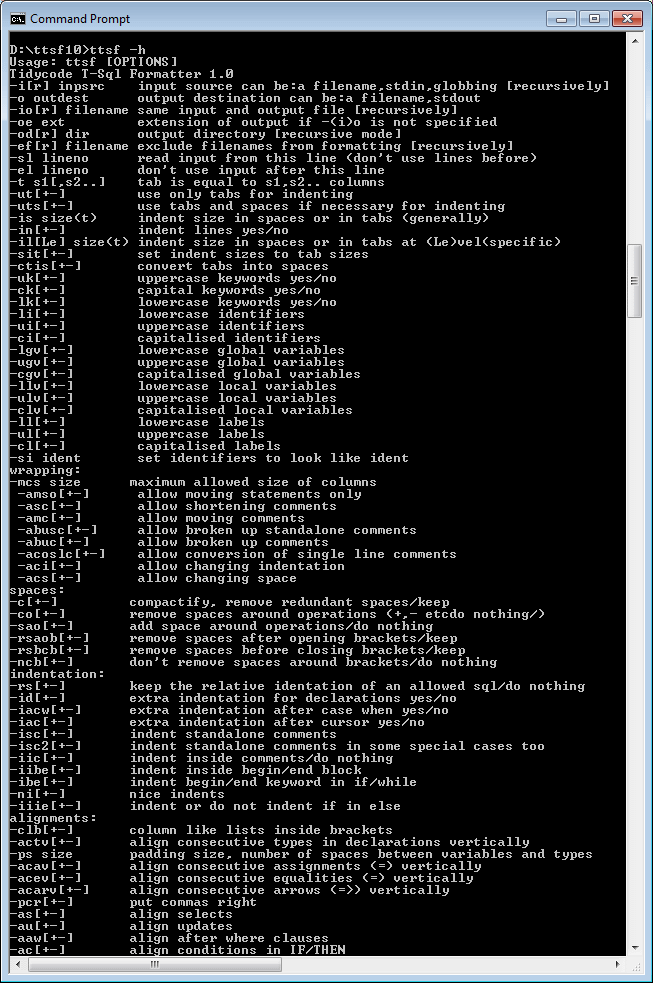Click vertical scrollbar track below the thumb
The image size is (653, 983).
pyautogui.click(x=635, y=627)
